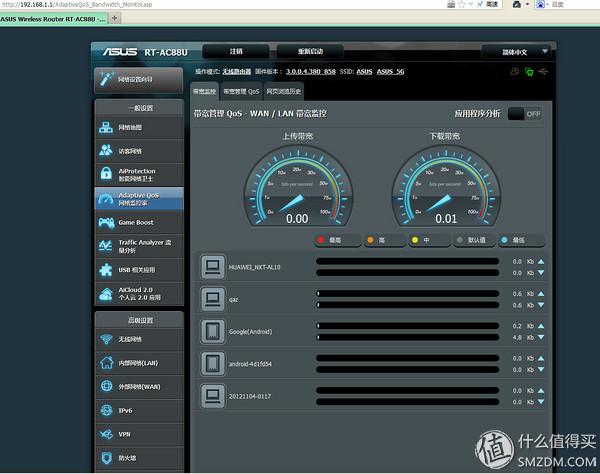Image resolution: width=600 pixels, height=474 pixels.
Task: Click the HUAWEI_NXT-AL10 device icon
Action: [211, 267]
